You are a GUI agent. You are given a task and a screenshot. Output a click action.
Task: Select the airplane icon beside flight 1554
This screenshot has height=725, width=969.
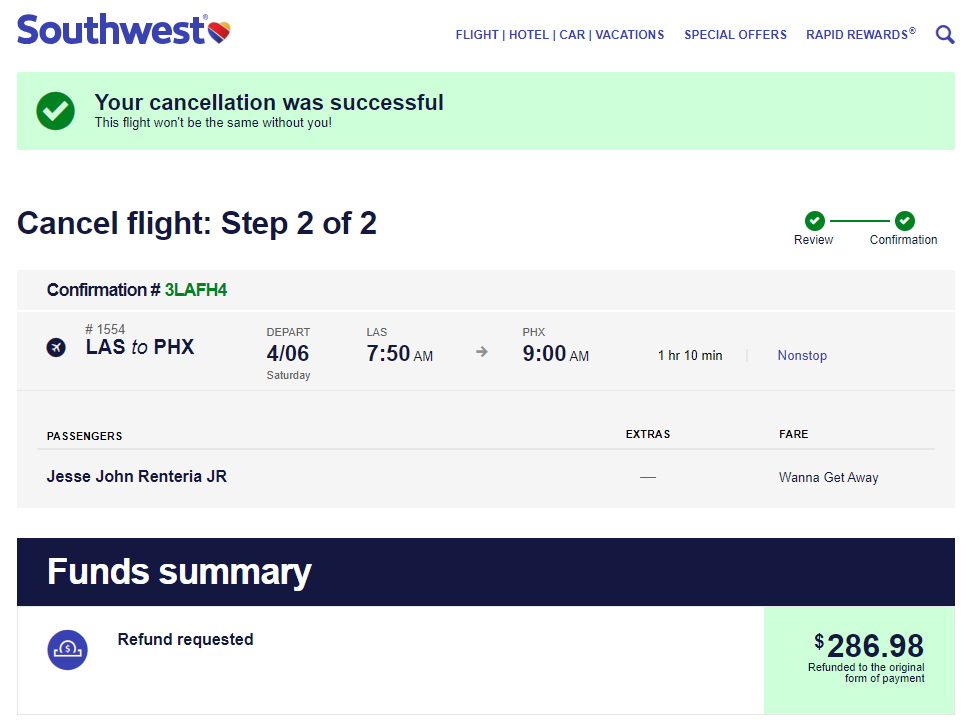coord(56,348)
